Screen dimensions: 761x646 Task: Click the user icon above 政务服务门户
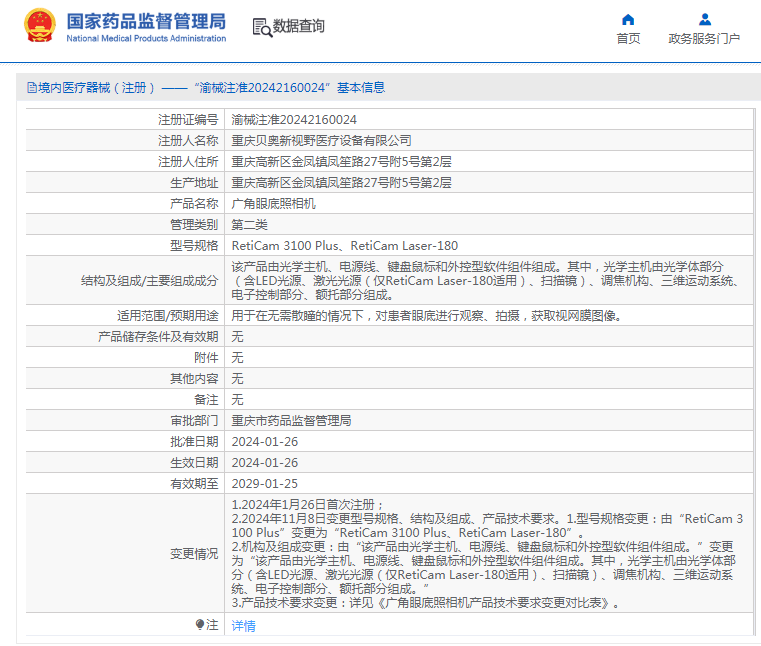[x=705, y=19]
